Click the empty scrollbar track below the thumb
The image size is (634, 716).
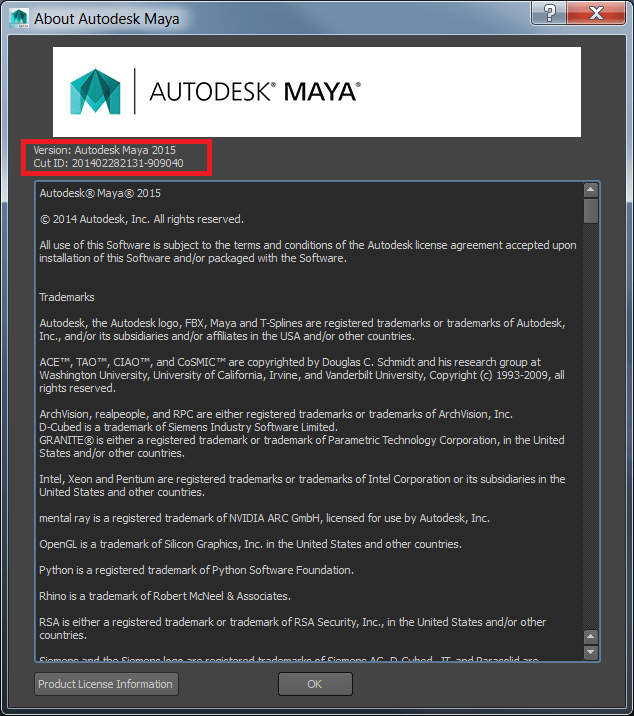click(591, 426)
